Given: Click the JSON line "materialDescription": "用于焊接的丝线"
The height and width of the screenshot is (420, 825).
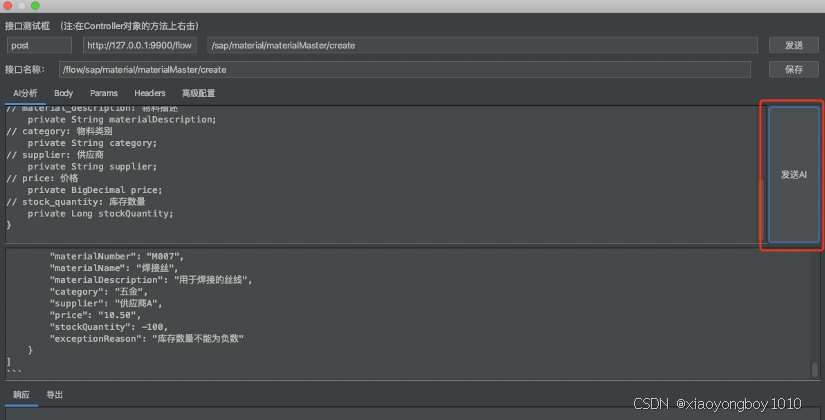Looking at the screenshot, I should (x=151, y=280).
